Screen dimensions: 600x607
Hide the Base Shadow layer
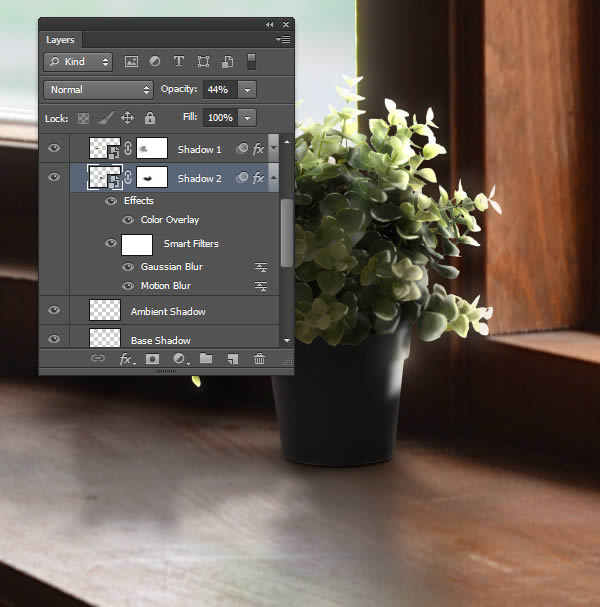54,339
